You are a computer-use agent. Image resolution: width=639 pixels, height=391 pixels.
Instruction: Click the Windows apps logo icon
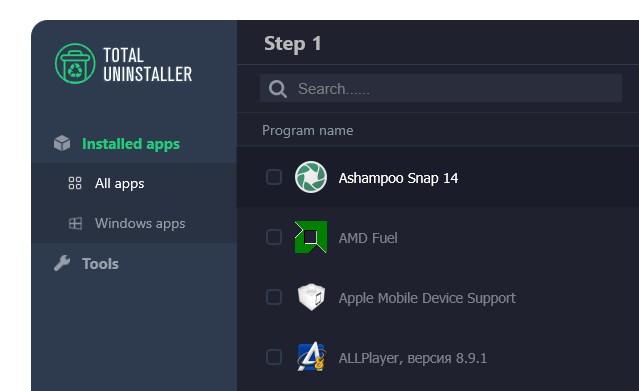[75, 223]
